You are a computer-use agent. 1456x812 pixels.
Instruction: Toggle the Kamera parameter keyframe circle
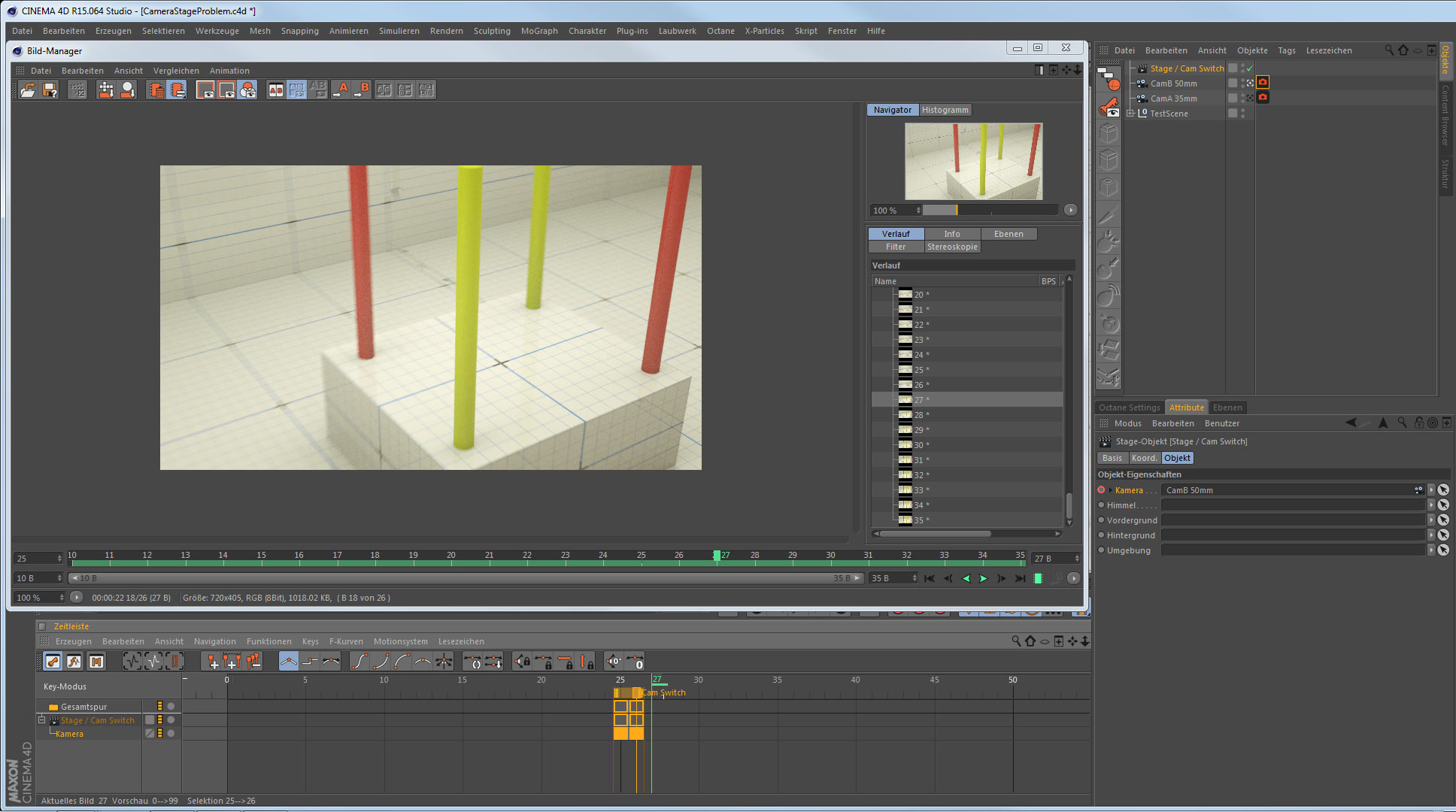point(1102,490)
